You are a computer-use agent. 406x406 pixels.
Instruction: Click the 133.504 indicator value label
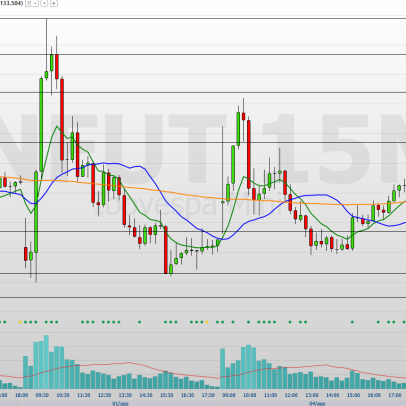click(x=11, y=3)
